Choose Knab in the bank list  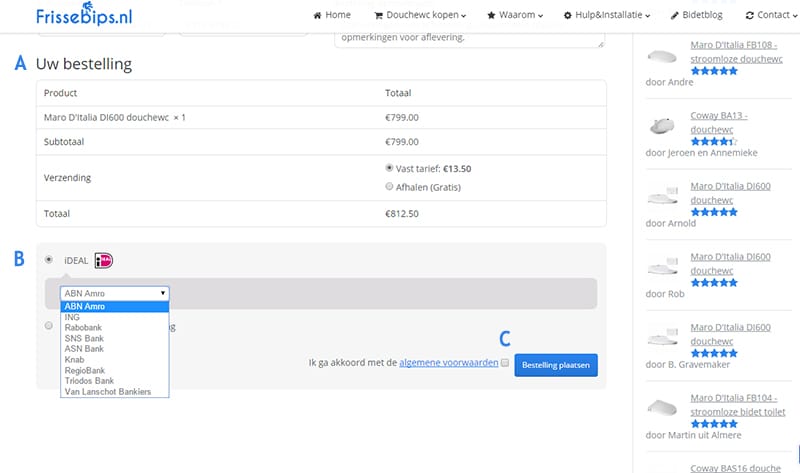pyautogui.click(x=115, y=359)
